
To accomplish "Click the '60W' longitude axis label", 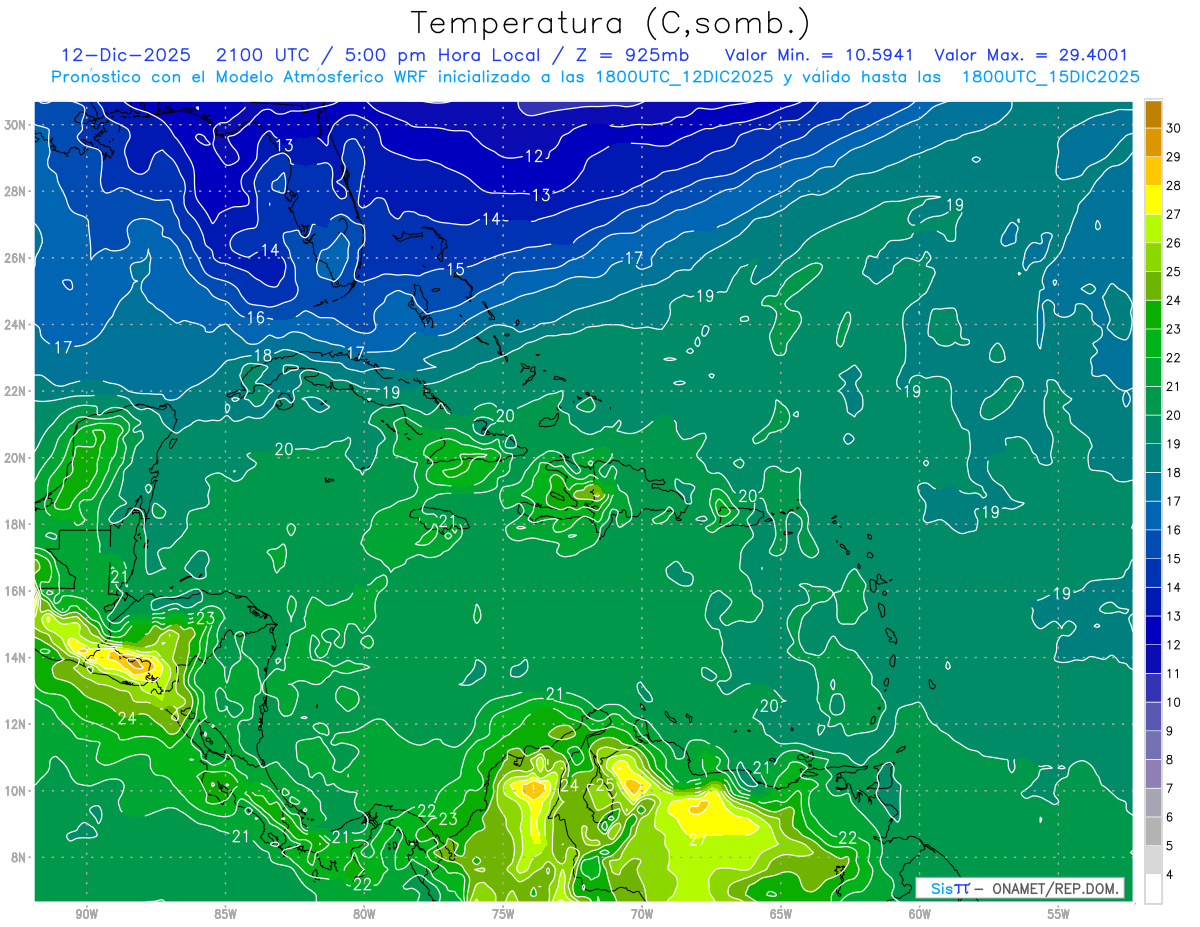I will (x=920, y=913).
